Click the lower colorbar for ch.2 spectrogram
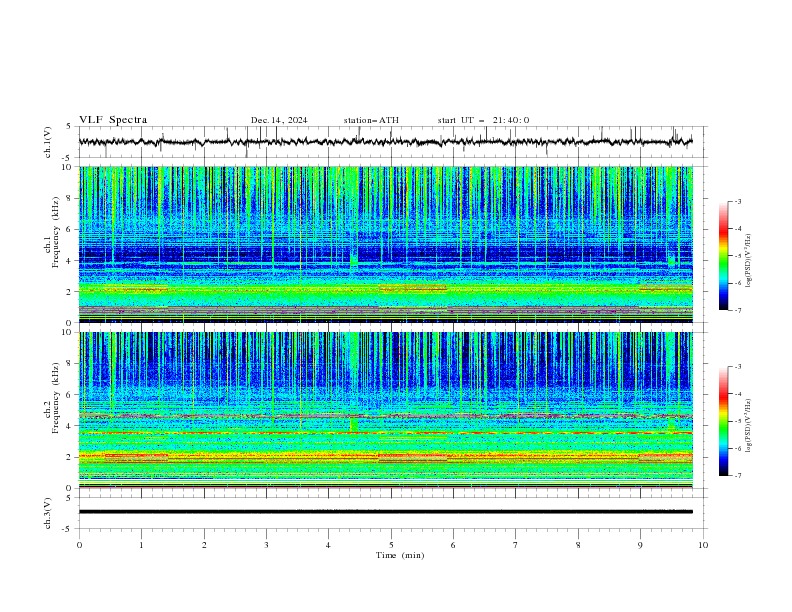Viewport: 792px width, 612px height. [723, 421]
